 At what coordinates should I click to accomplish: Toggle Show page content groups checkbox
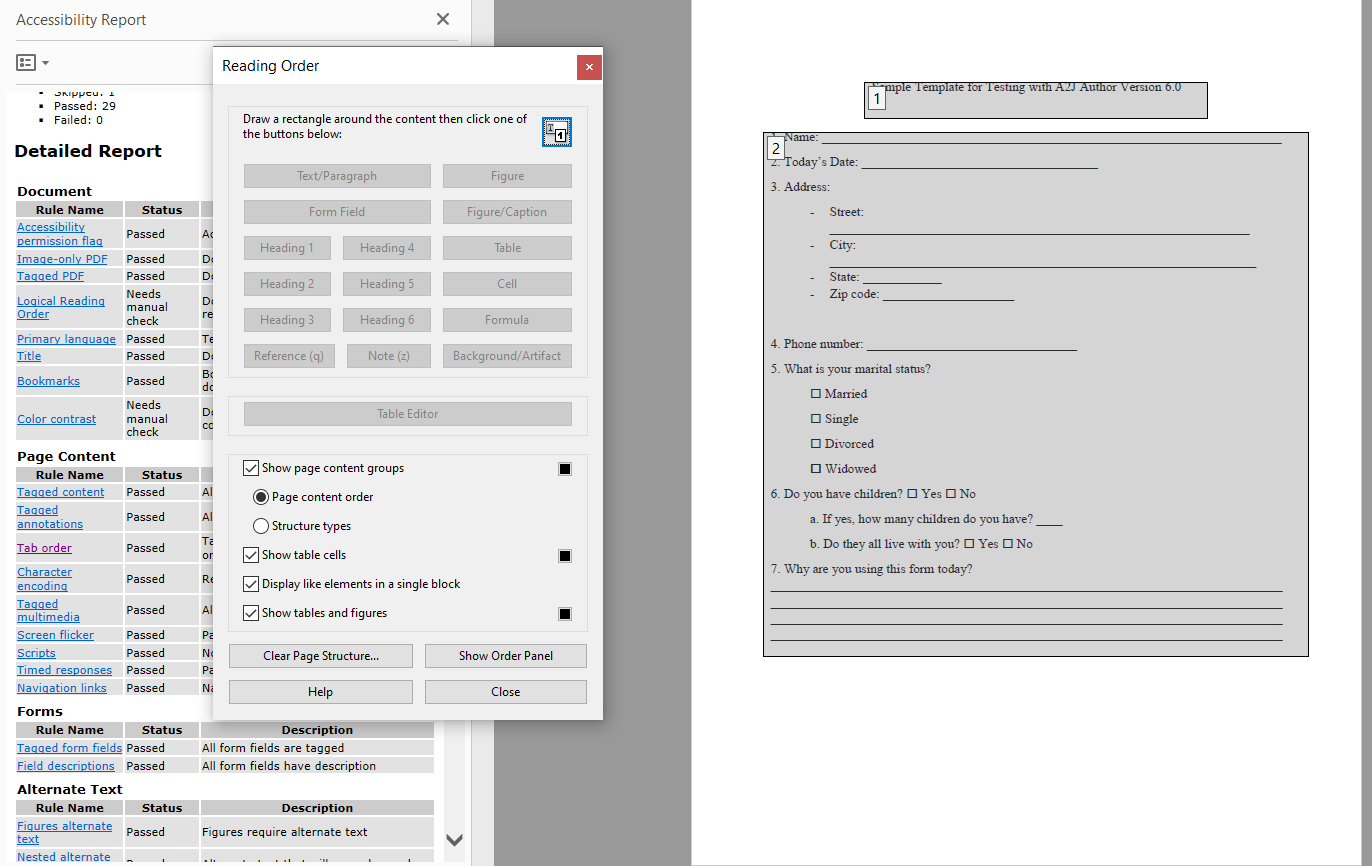pos(251,468)
